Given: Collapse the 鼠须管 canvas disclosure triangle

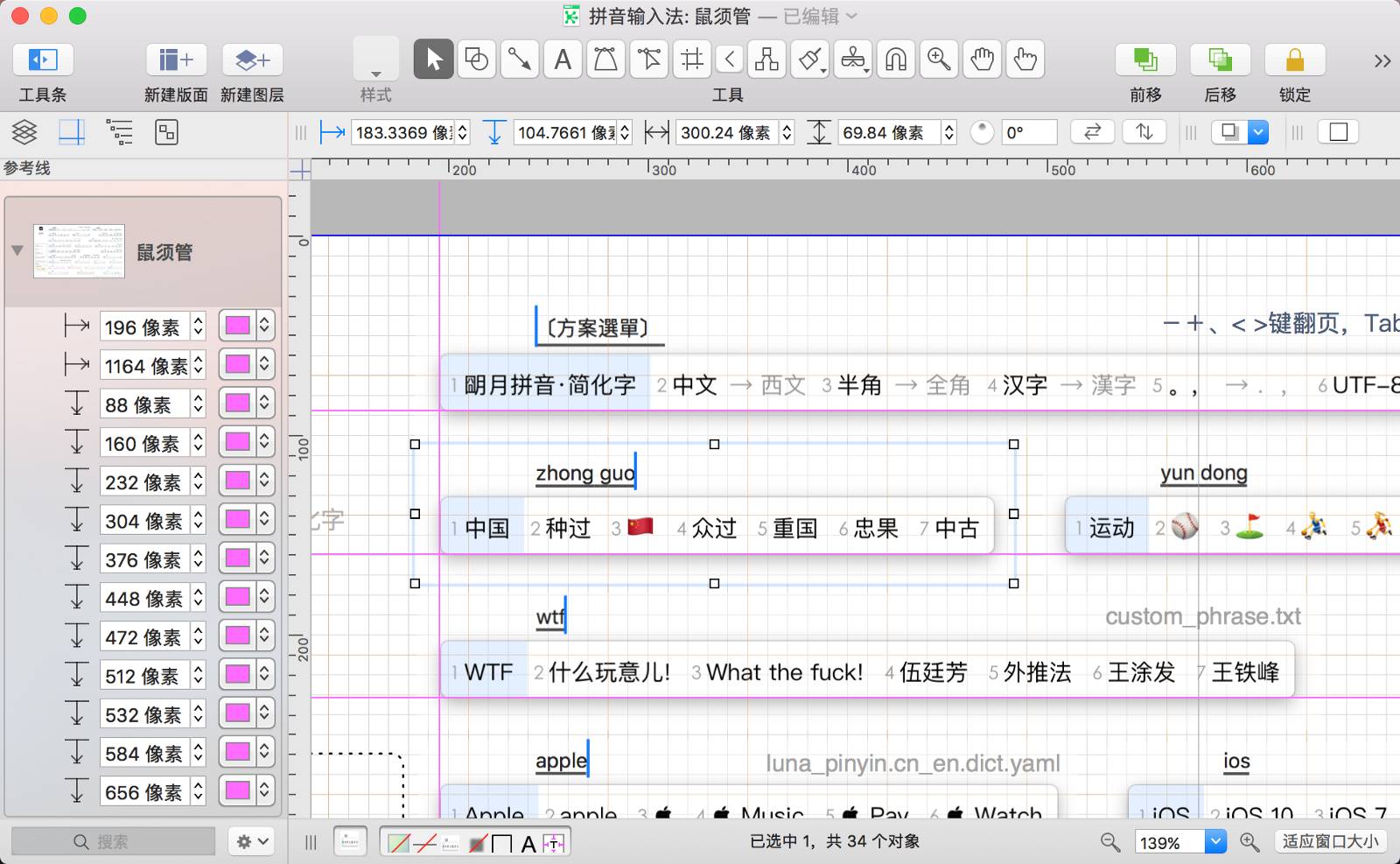Looking at the screenshot, I should (x=17, y=250).
